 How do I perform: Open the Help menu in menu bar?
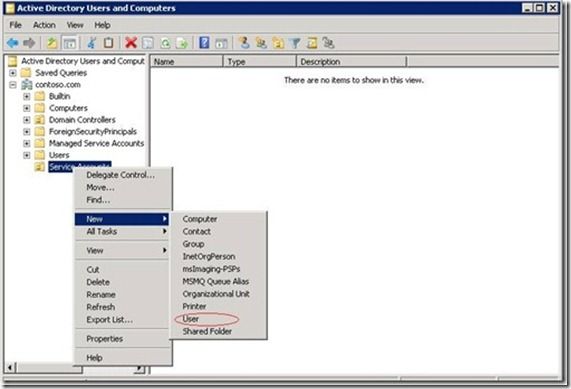coord(102,25)
